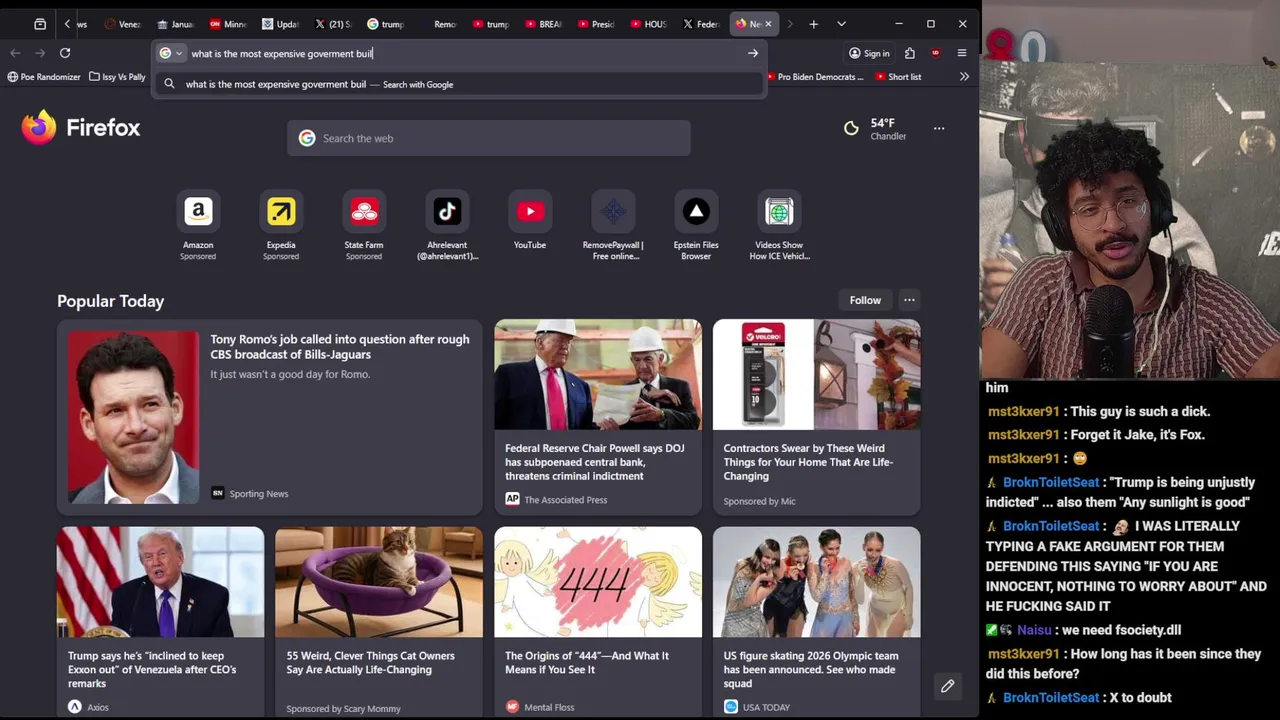The width and height of the screenshot is (1280, 720).
Task: Switch to the Google trump tab
Action: click(385, 24)
